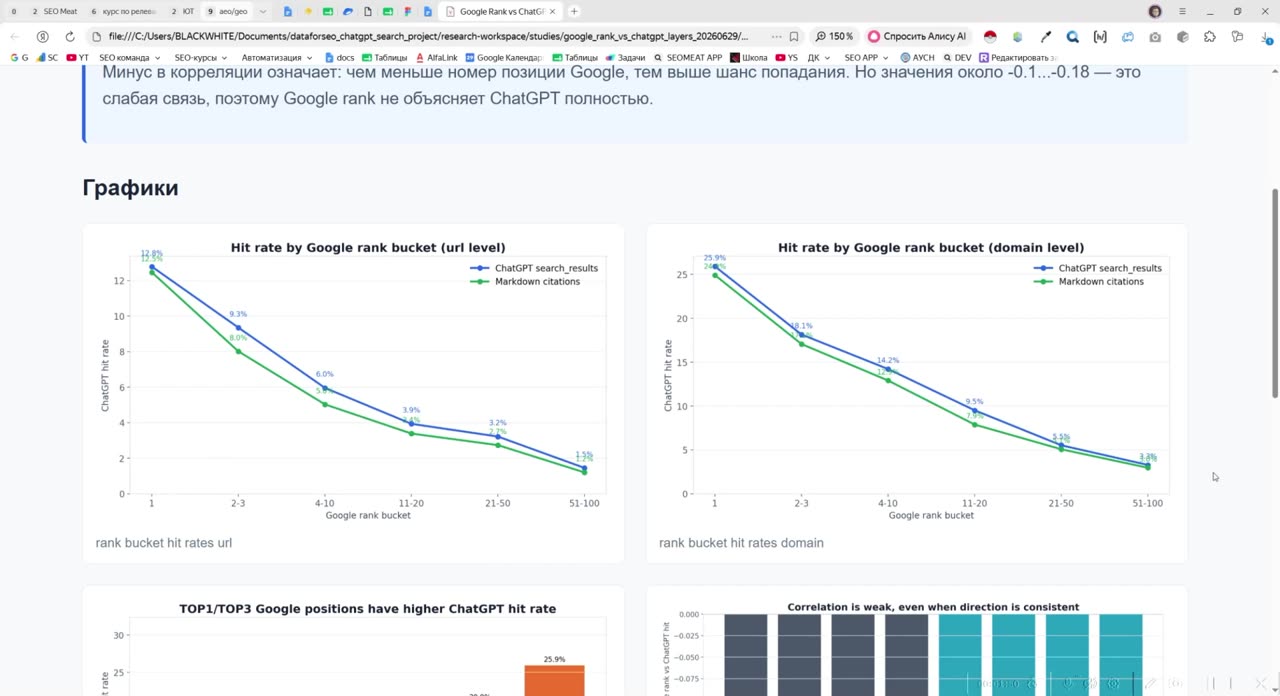
Task: Switch to the курс по релевантности tab group
Action: coord(124,12)
